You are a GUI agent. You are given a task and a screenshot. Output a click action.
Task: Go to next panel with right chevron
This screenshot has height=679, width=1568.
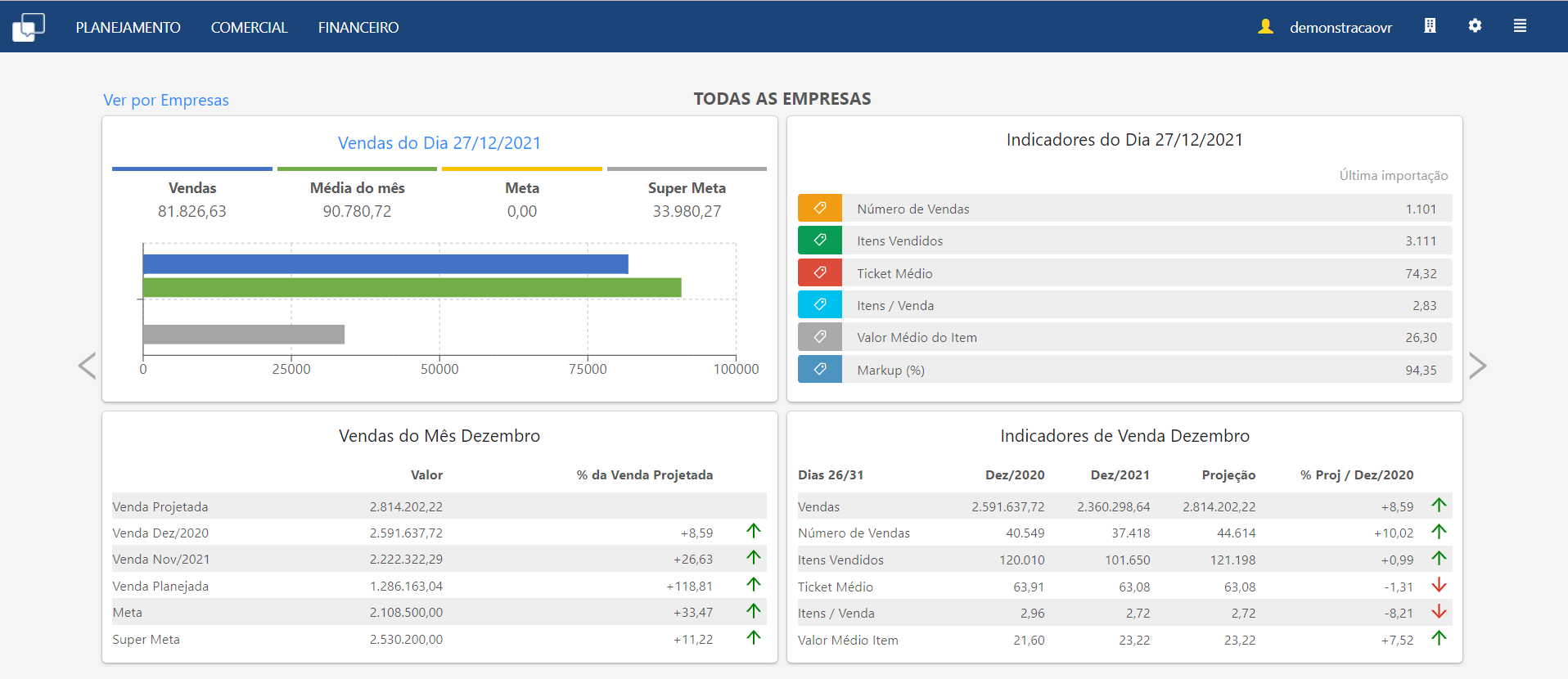[1477, 366]
